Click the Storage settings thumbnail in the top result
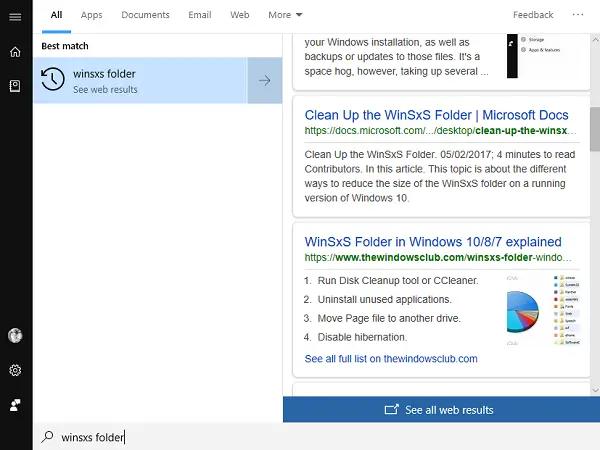The width and height of the screenshot is (600, 450). point(543,56)
